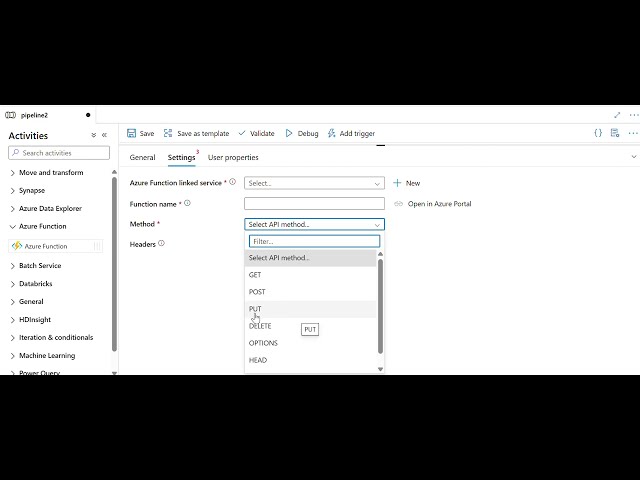Click into the Search activities field
Image resolution: width=640 pixels, height=480 pixels.
(x=59, y=153)
